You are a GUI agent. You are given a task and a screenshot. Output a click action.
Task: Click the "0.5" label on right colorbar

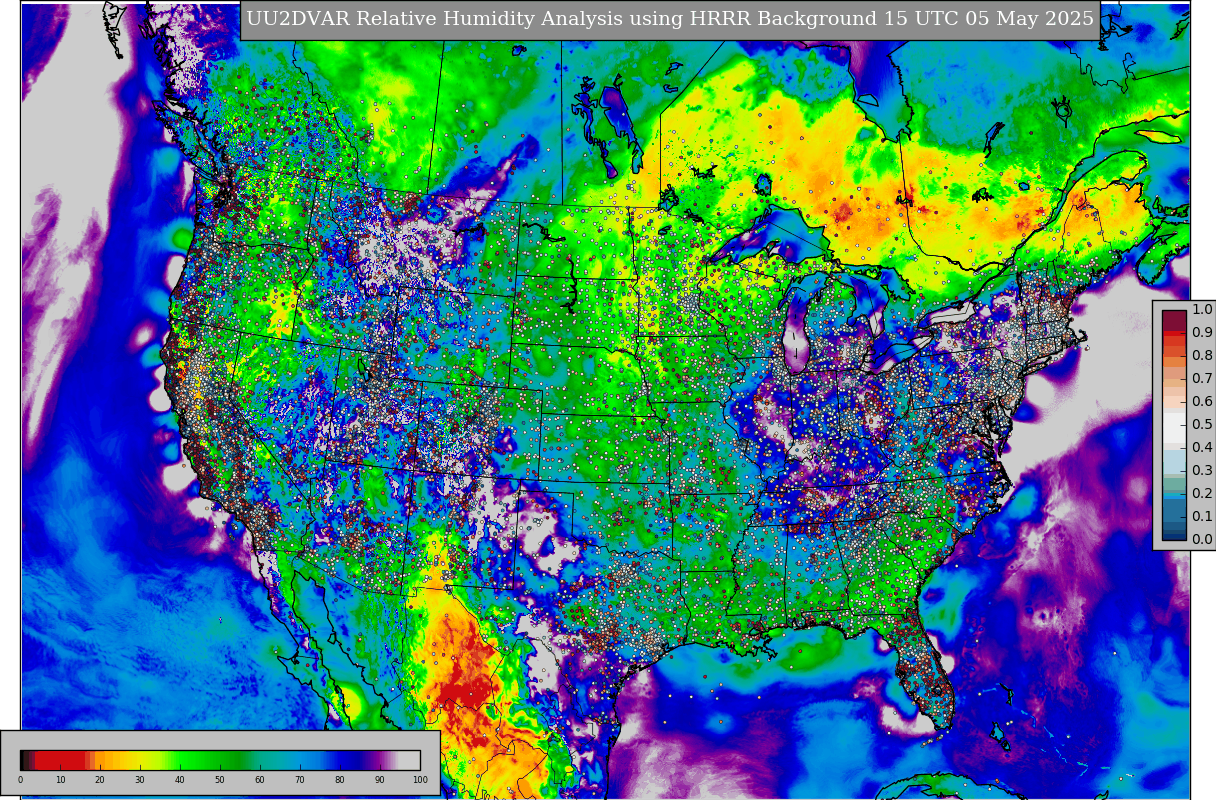click(1202, 424)
